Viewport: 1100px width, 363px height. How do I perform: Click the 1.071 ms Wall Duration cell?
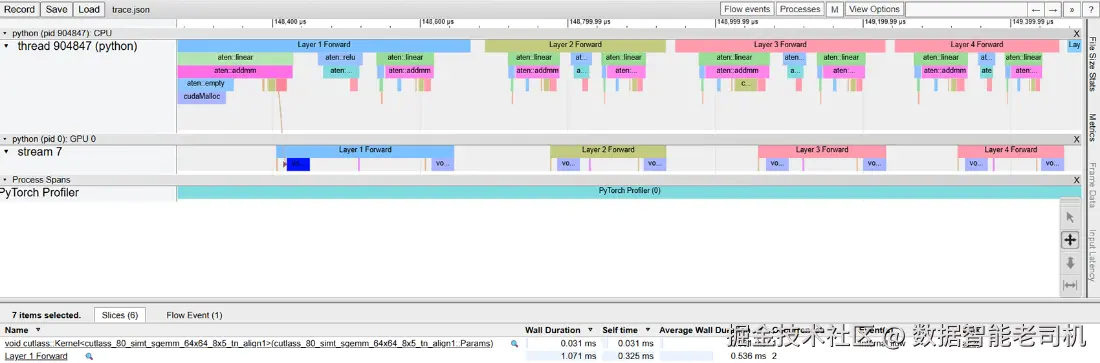click(x=563, y=356)
